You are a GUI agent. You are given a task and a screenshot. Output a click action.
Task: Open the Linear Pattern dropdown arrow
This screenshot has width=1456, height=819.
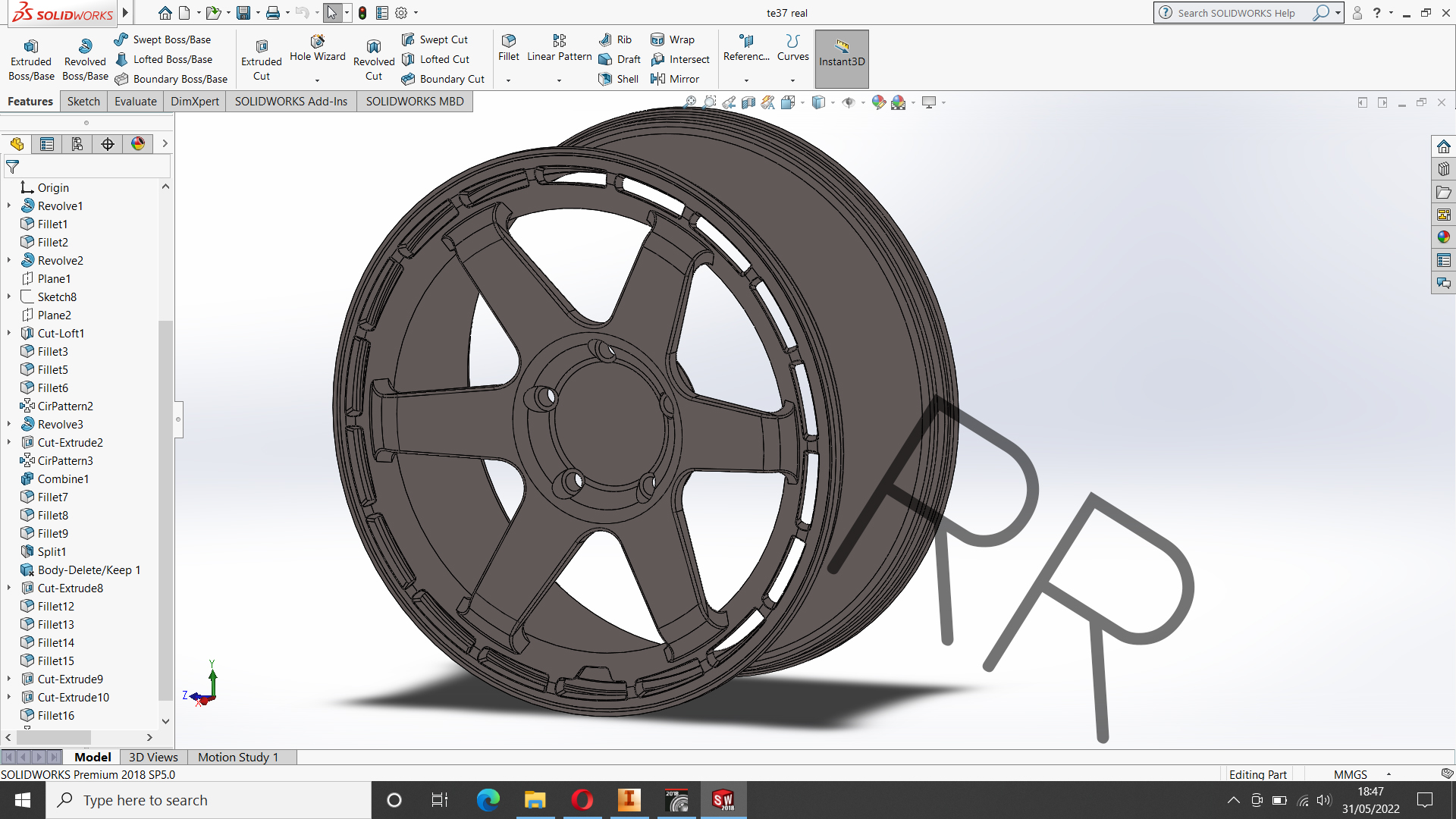coord(559,80)
